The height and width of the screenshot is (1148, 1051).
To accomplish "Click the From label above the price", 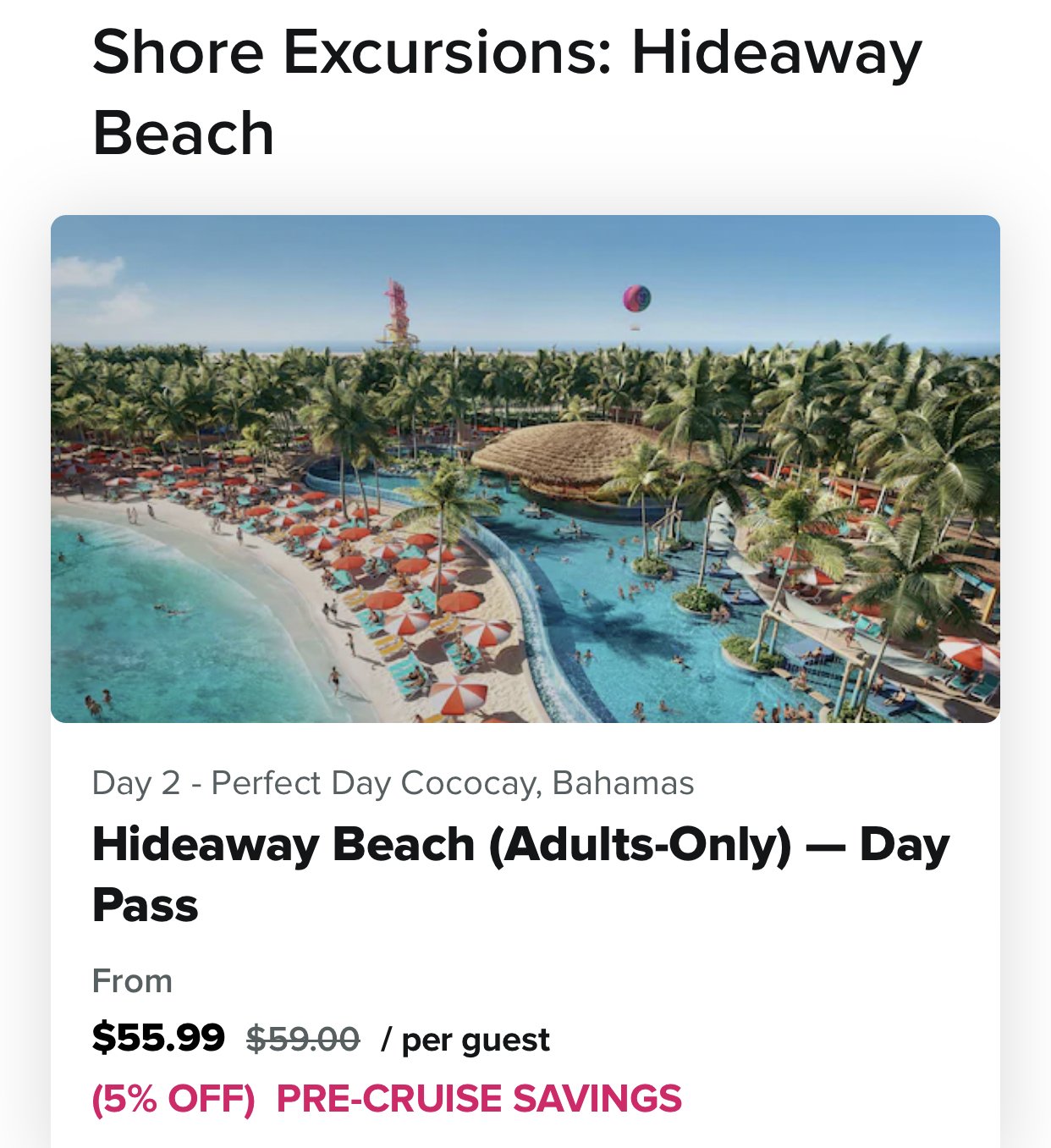I will [132, 981].
